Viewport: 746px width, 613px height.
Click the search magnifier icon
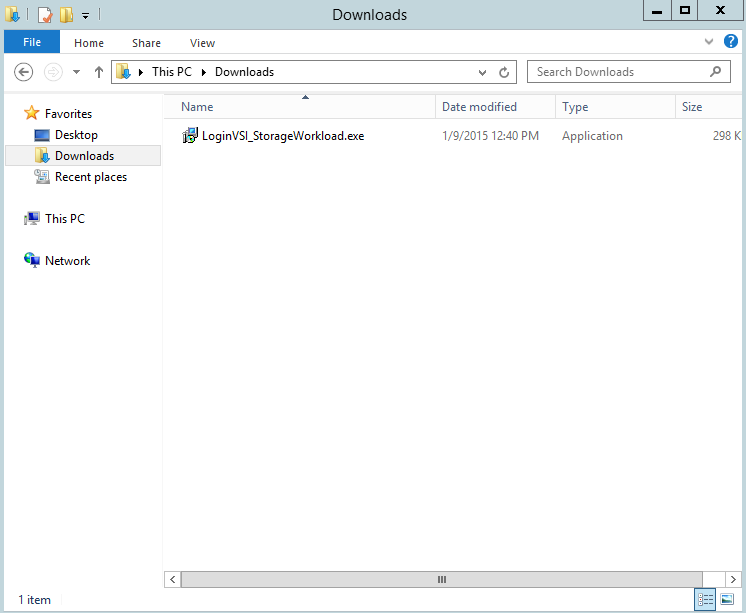(716, 72)
